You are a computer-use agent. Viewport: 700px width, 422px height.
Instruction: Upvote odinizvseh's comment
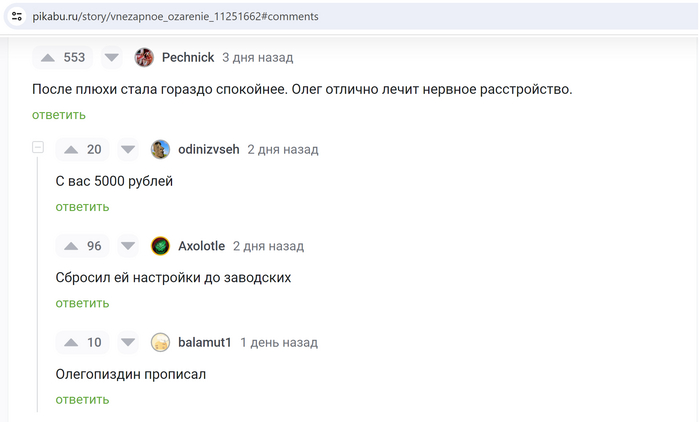(x=71, y=149)
